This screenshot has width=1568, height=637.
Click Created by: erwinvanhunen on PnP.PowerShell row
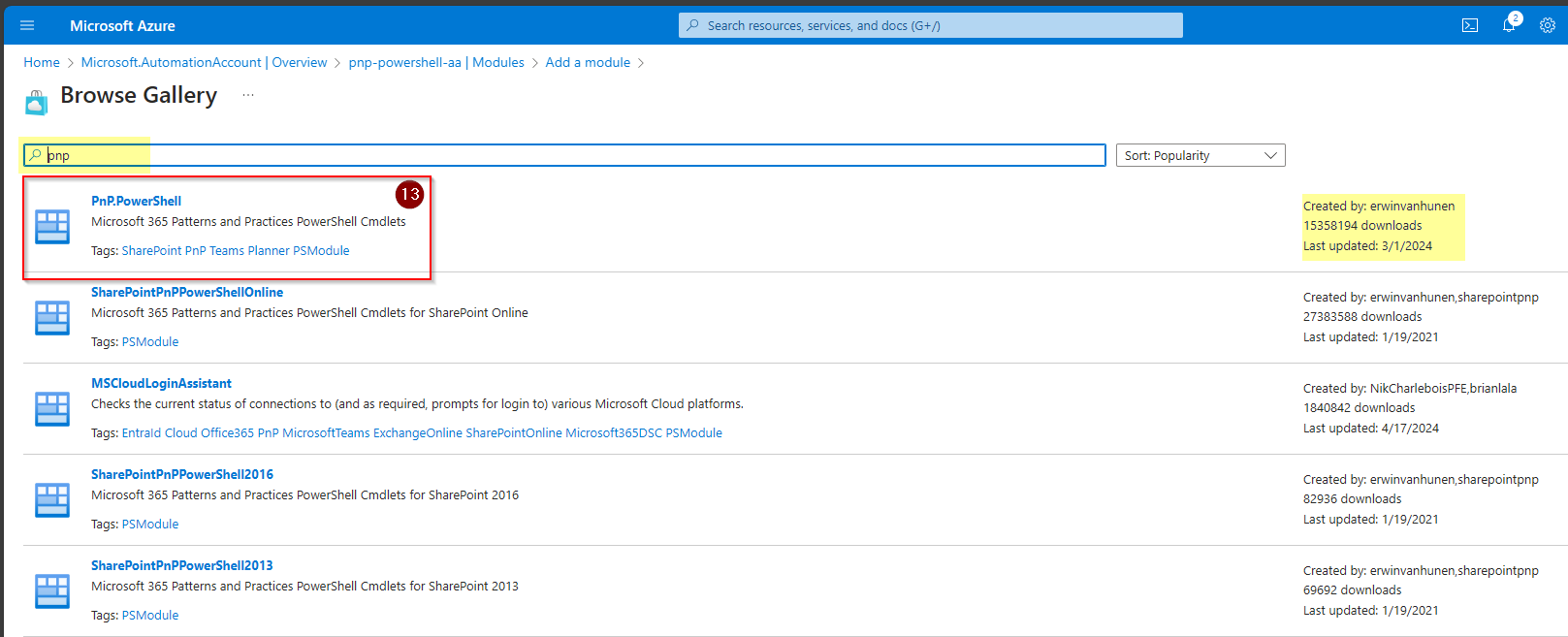[x=1379, y=206]
